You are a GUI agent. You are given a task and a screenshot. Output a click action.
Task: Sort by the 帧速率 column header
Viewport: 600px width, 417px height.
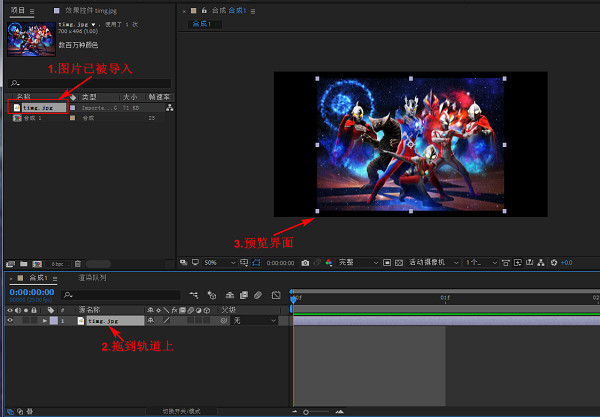point(159,97)
